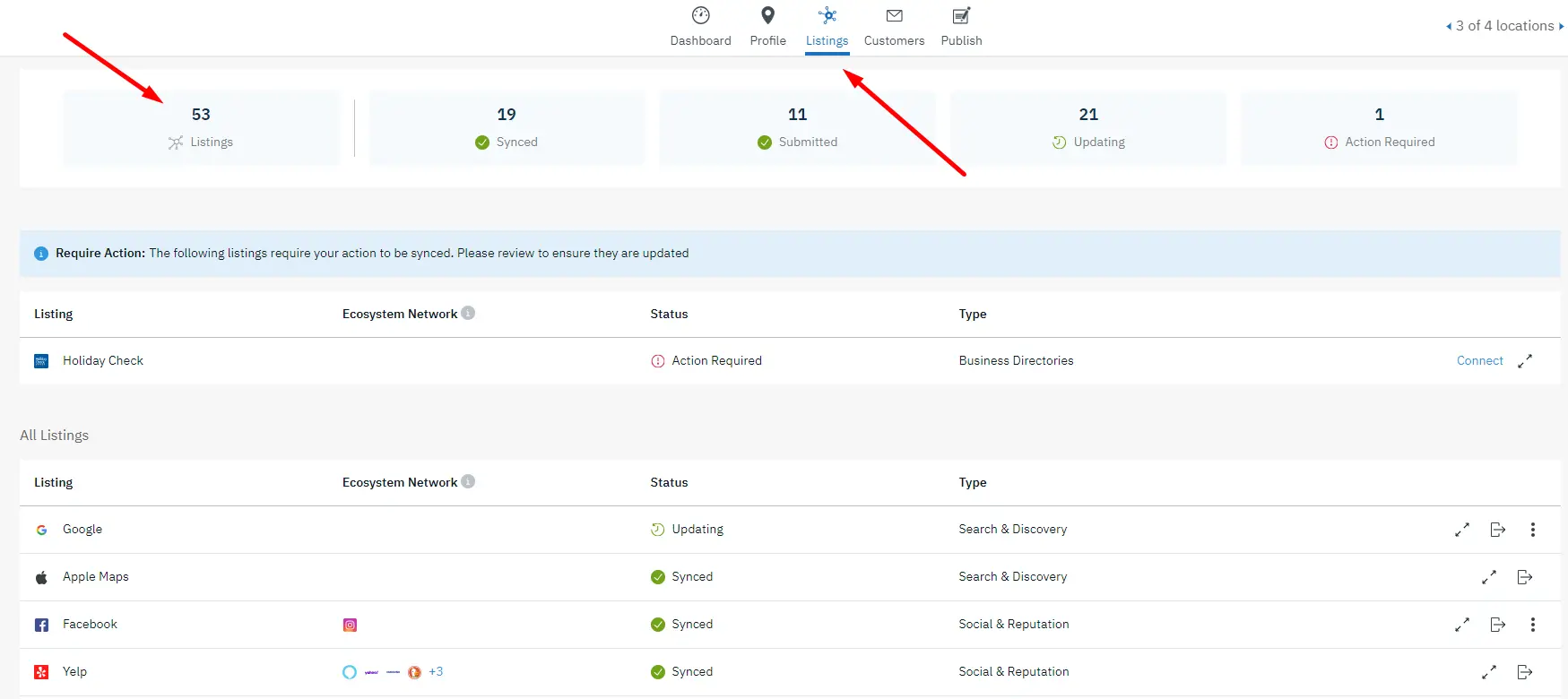The height and width of the screenshot is (699, 1568).
Task: Click the open-listing icon for Yelp
Action: [x=1525, y=672]
